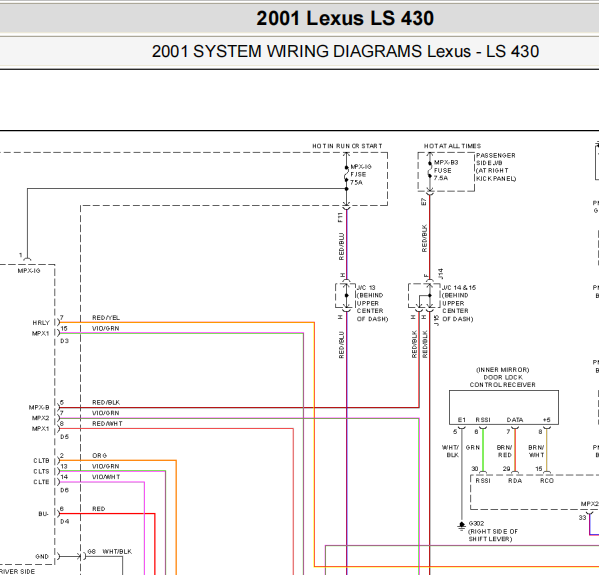Click the G8 WHT/BLK connector symbol
The width and height of the screenshot is (599, 575).
pyautogui.click(x=83, y=556)
